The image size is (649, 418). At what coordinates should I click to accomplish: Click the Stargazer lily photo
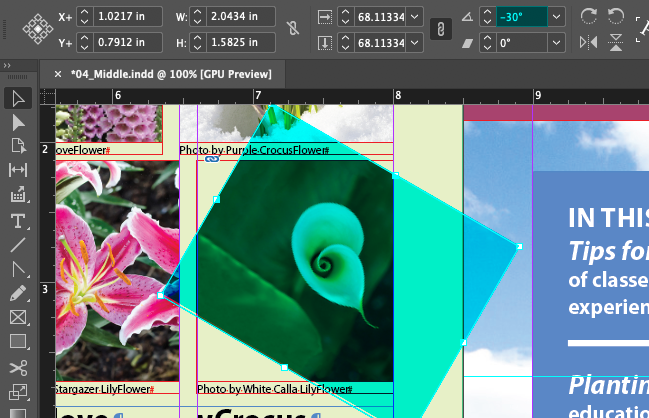click(x=118, y=271)
